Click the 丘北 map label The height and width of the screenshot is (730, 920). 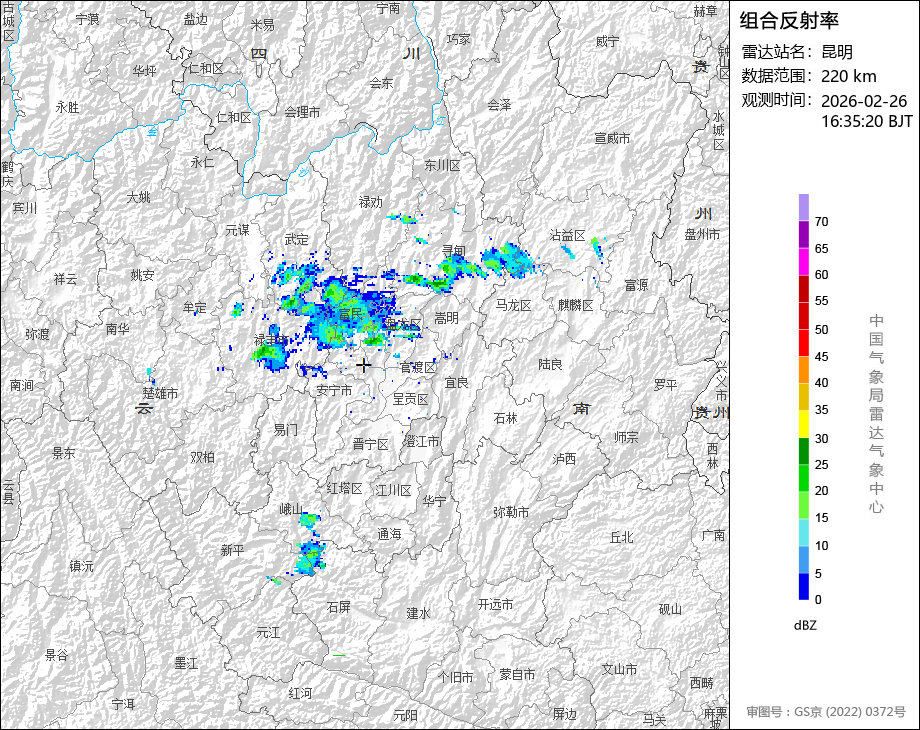622,537
